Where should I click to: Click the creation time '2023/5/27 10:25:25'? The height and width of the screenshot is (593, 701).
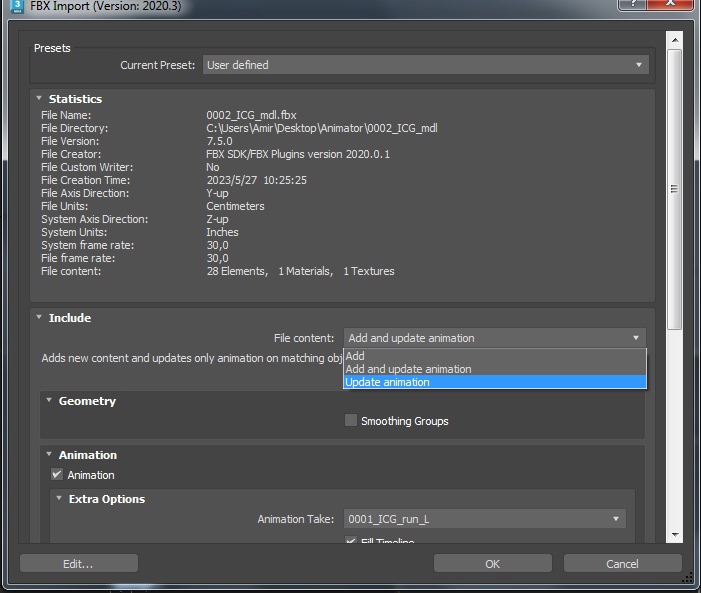(257, 180)
